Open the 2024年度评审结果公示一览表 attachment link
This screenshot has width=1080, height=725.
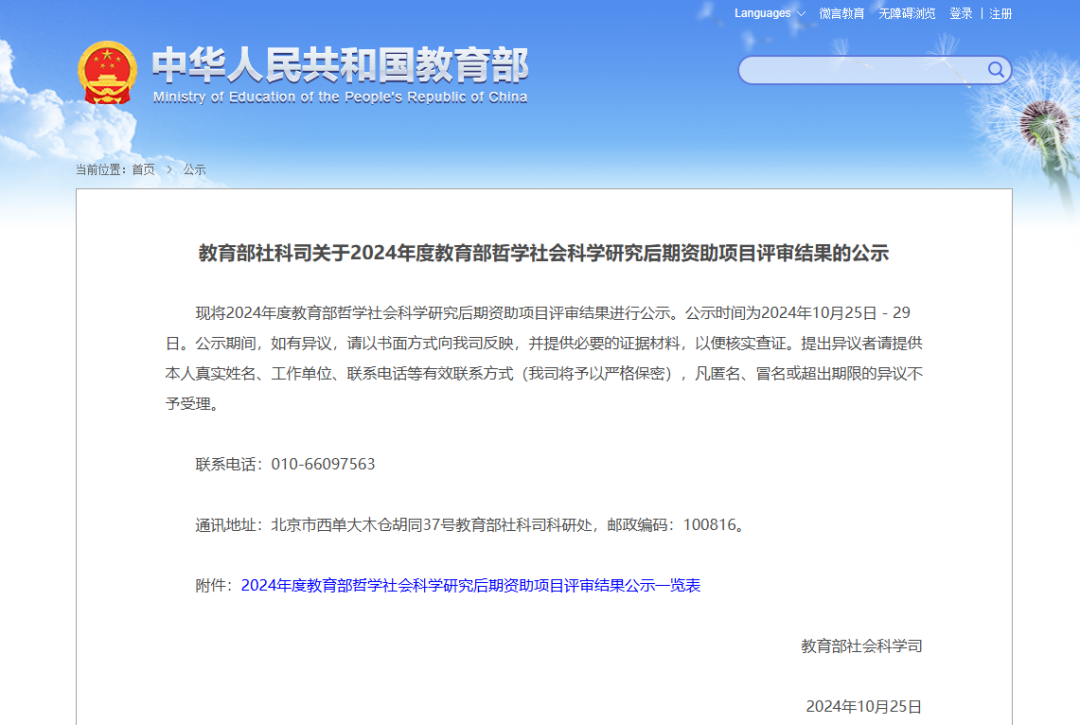tap(470, 585)
